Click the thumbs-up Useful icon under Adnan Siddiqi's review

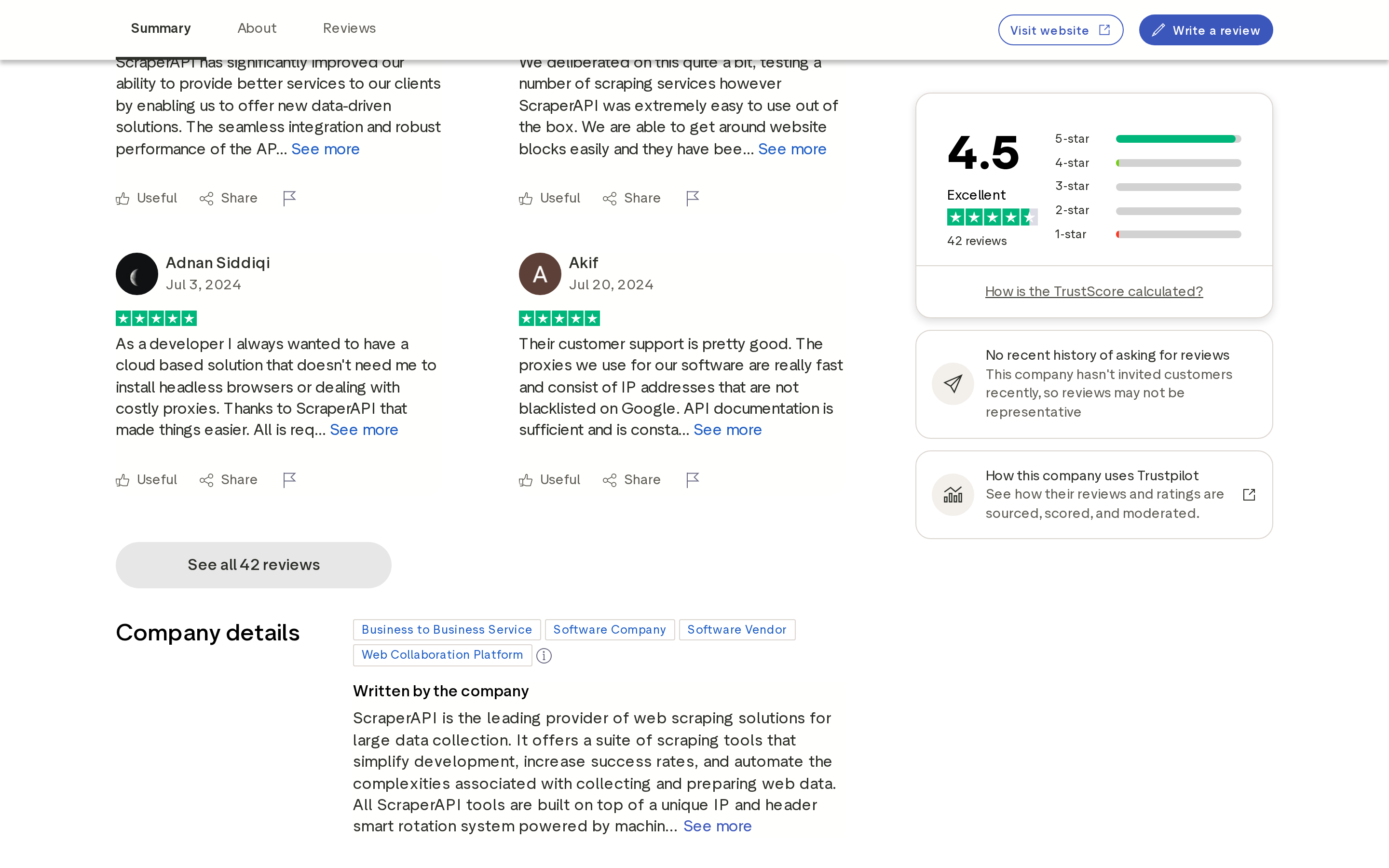[x=122, y=480]
